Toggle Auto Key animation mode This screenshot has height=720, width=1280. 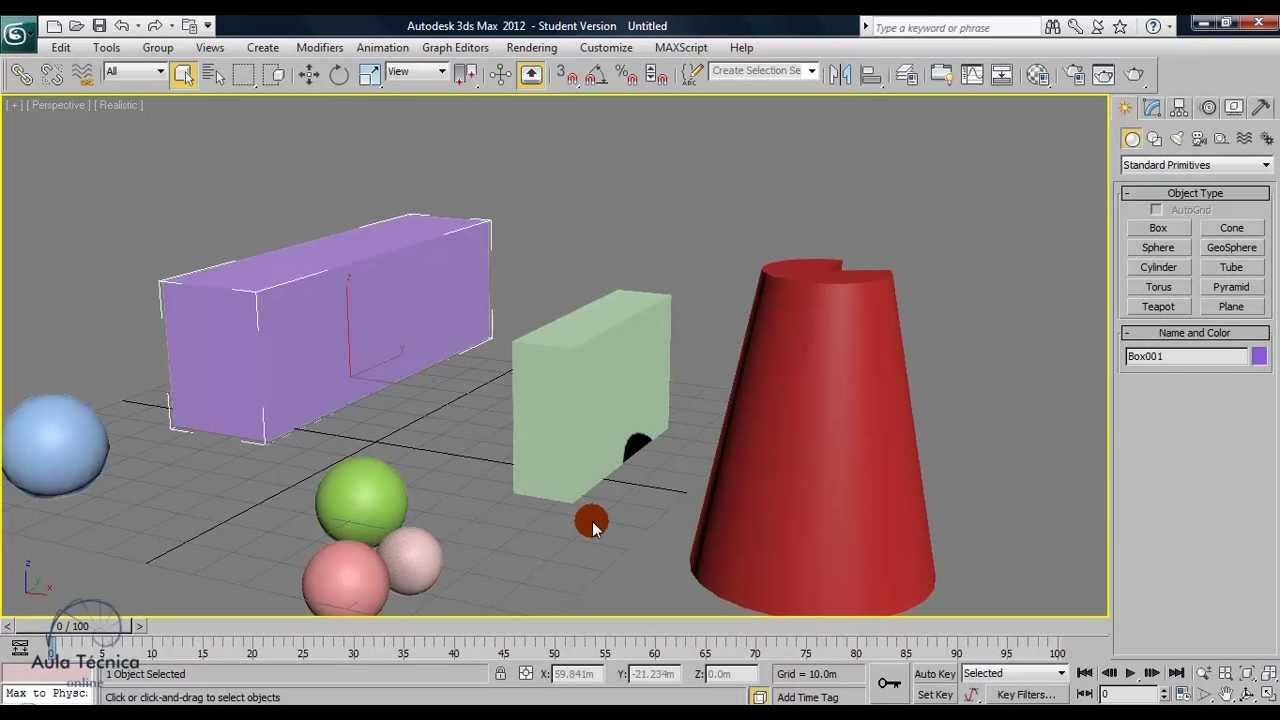934,674
